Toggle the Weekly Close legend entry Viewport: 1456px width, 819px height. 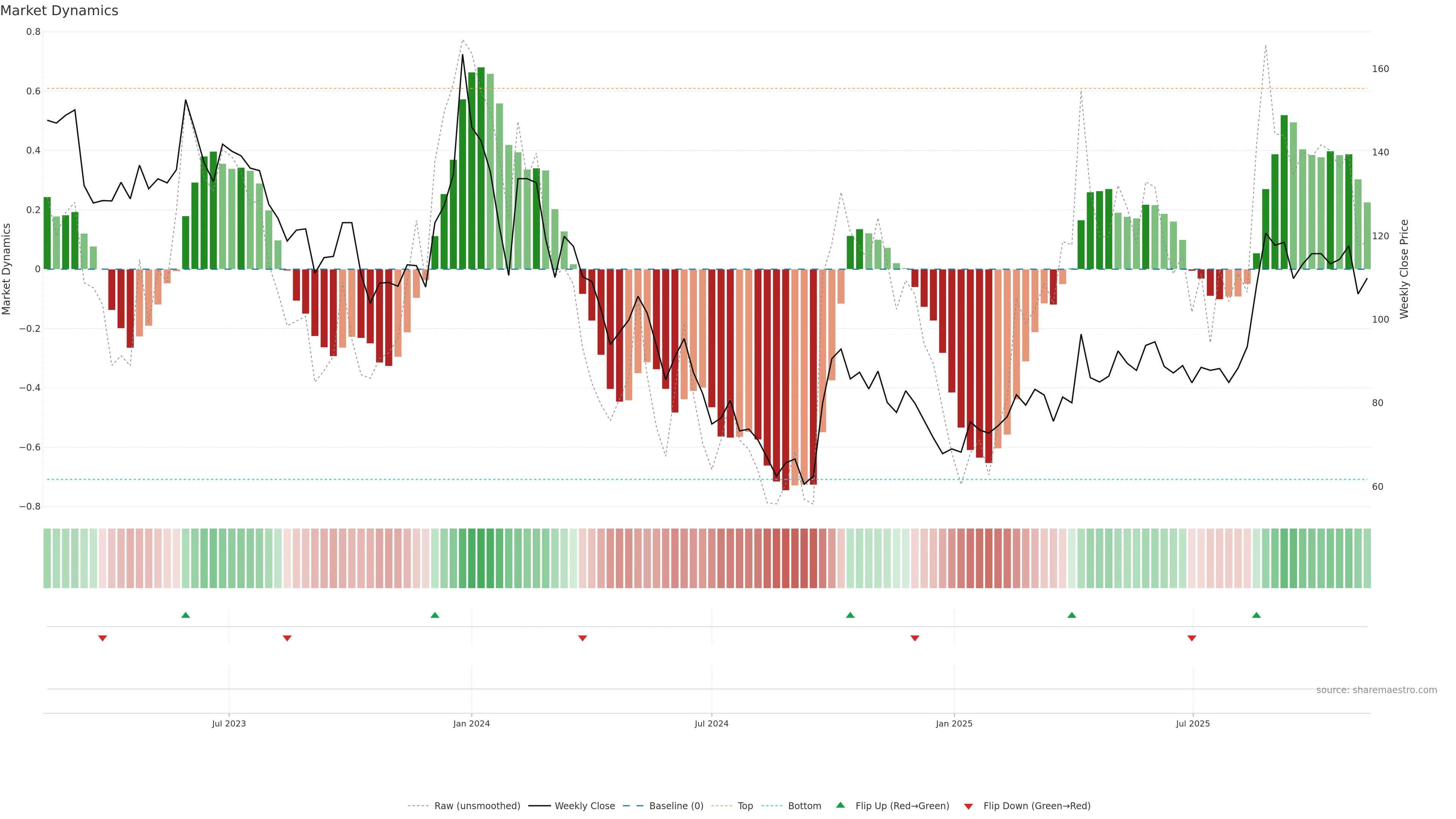tap(584, 806)
